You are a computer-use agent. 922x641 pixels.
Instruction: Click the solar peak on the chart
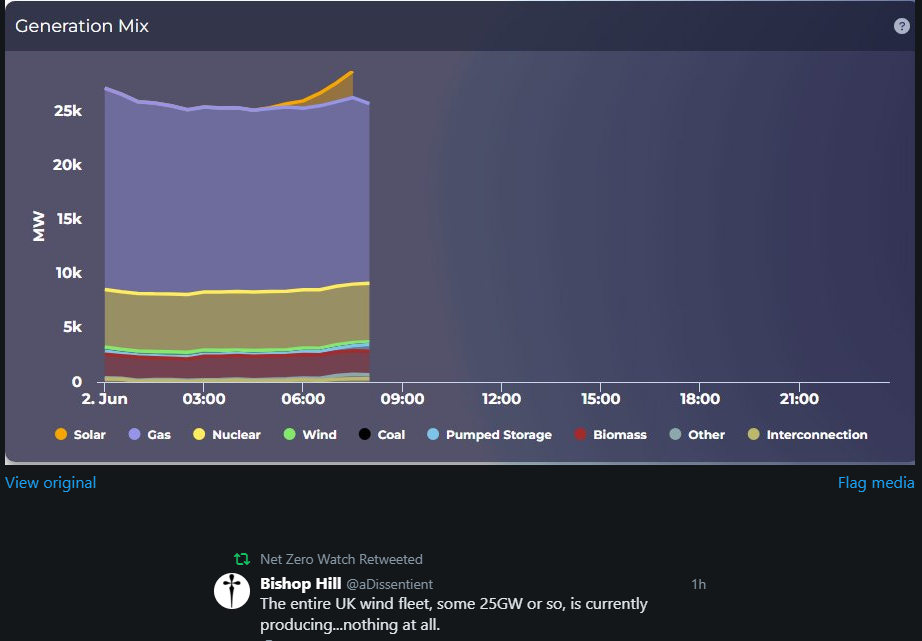(351, 73)
